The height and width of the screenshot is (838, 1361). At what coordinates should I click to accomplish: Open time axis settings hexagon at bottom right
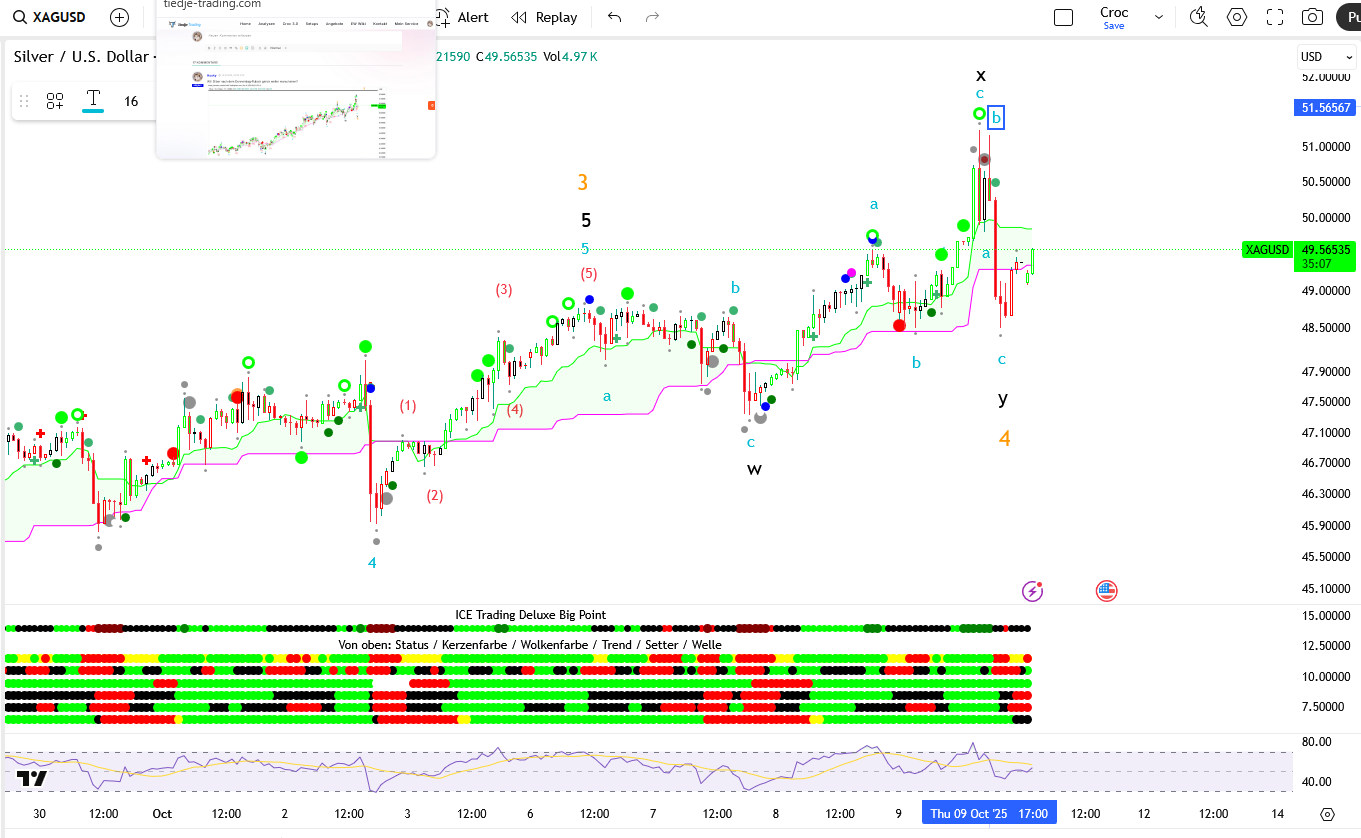pyautogui.click(x=1327, y=814)
